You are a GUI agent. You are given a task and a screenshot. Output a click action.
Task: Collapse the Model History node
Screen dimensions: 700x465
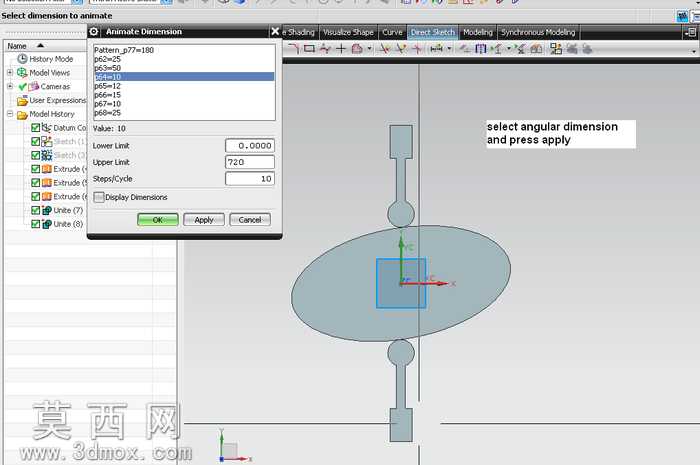10,114
